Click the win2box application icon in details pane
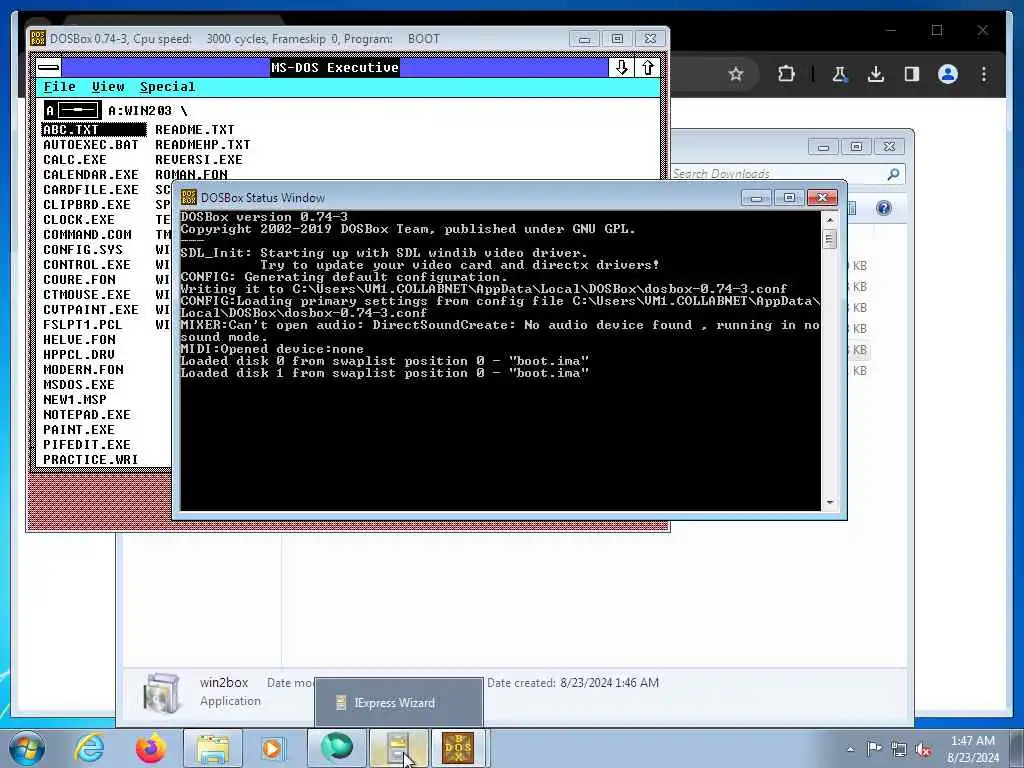1024x768 pixels. [x=161, y=692]
